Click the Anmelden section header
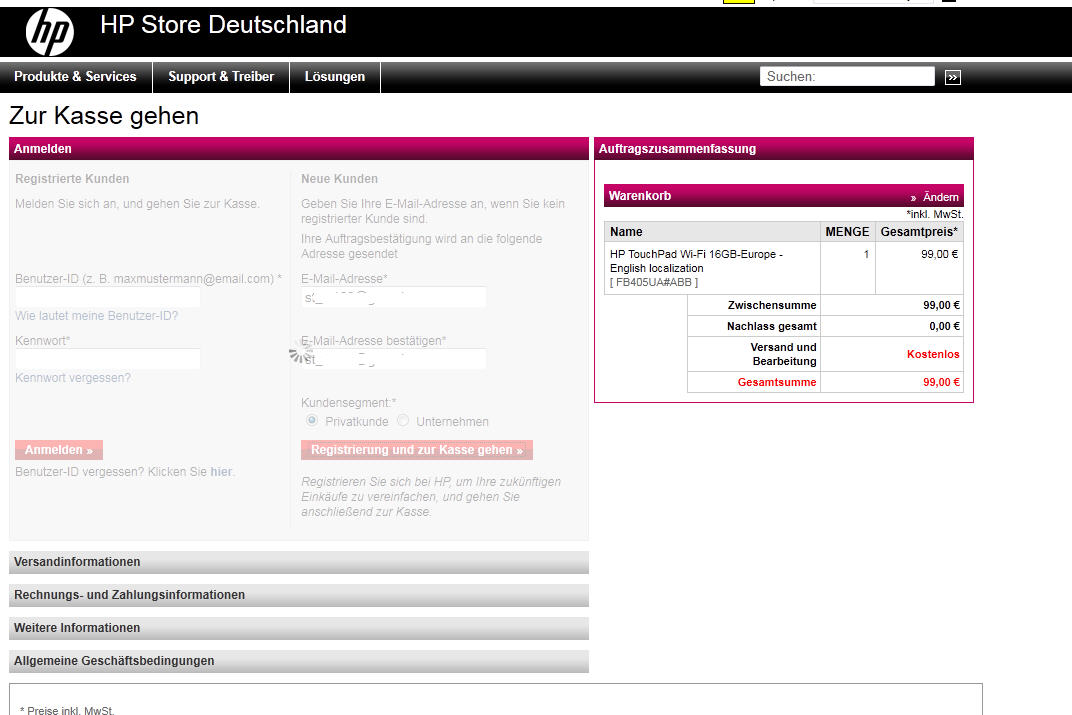Viewport: 1072px width, 715px height. pyautogui.click(x=299, y=148)
